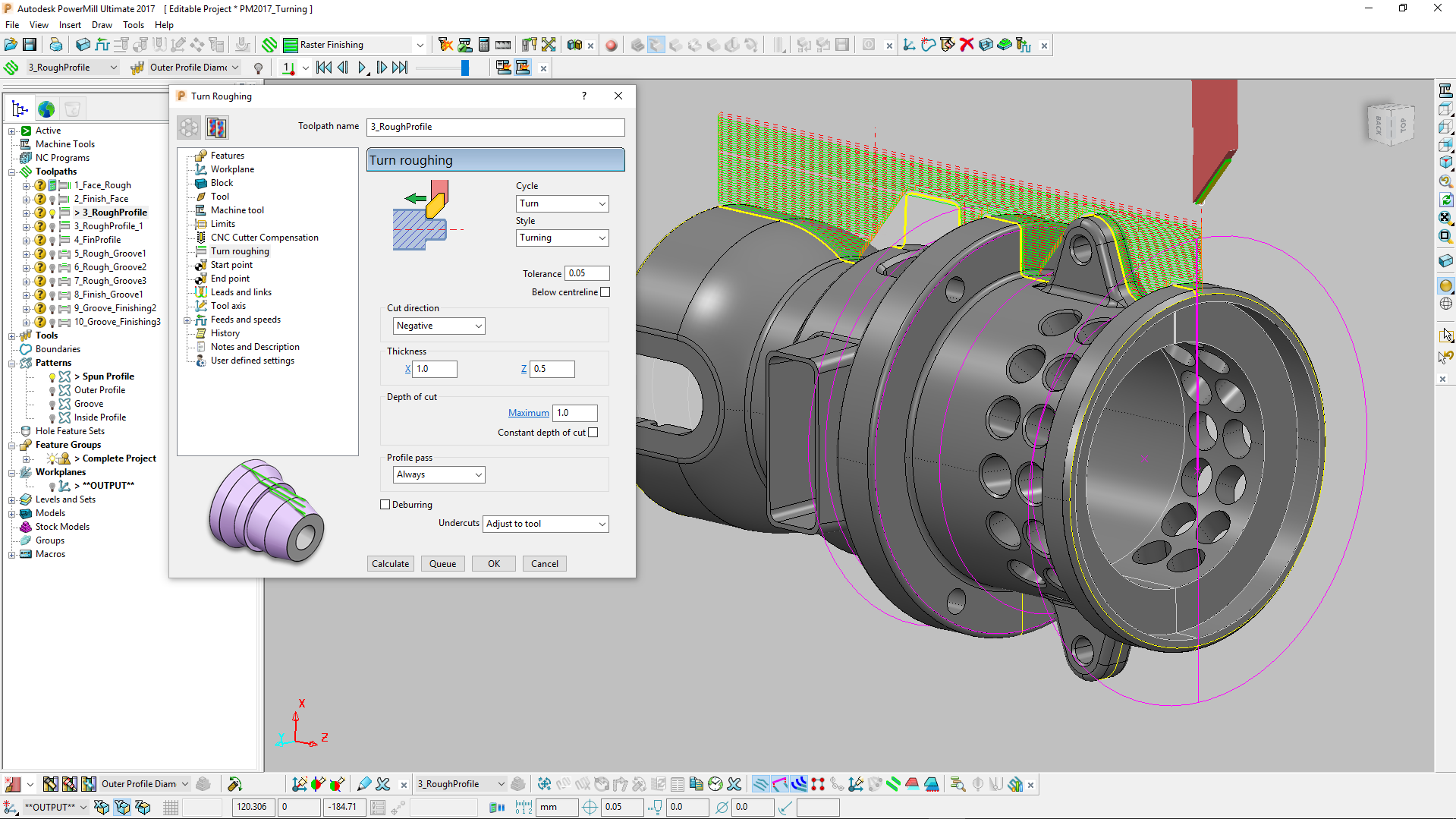Open the calculator icon in main toolbar

[x=484, y=45]
